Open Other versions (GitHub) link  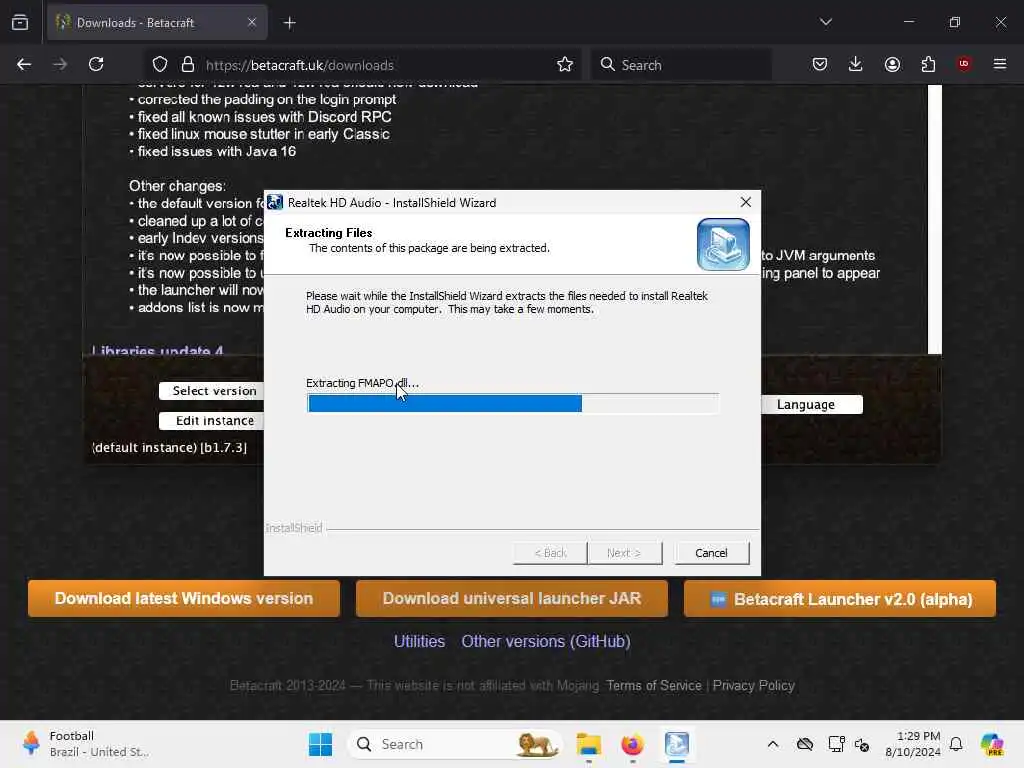click(546, 641)
